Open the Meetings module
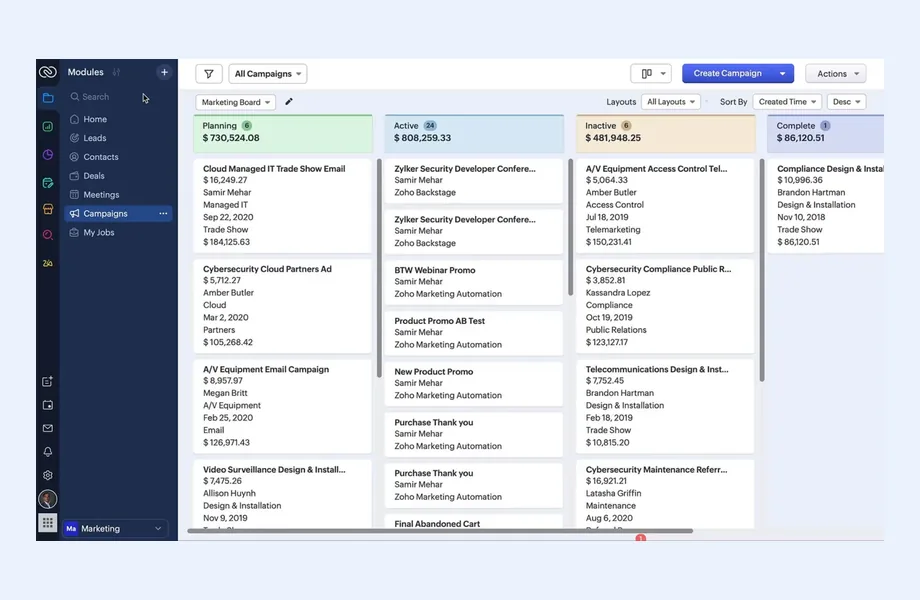Image resolution: width=920 pixels, height=600 pixels. point(101,195)
